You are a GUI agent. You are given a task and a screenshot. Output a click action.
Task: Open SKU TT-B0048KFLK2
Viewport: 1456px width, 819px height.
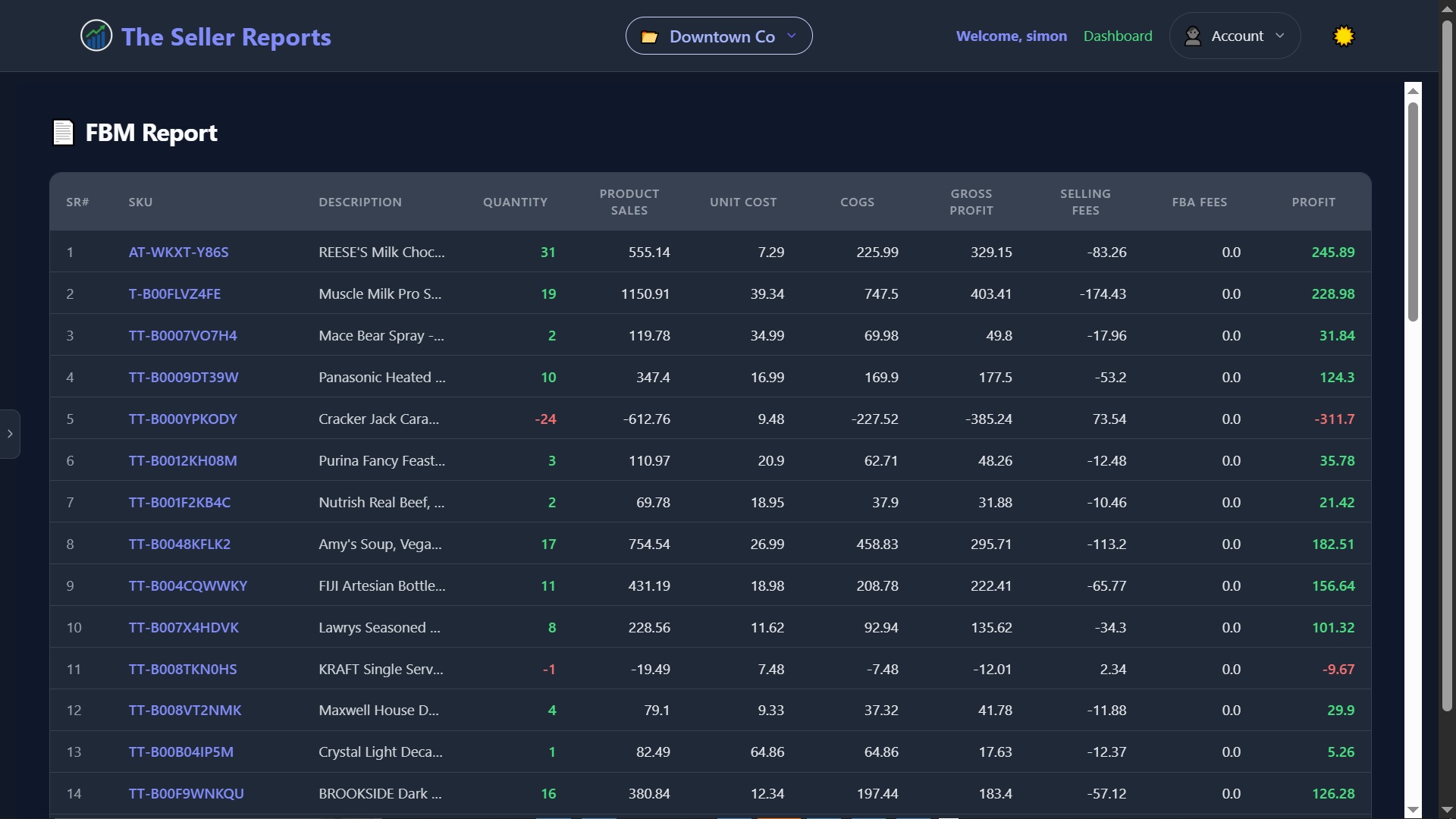tap(180, 544)
